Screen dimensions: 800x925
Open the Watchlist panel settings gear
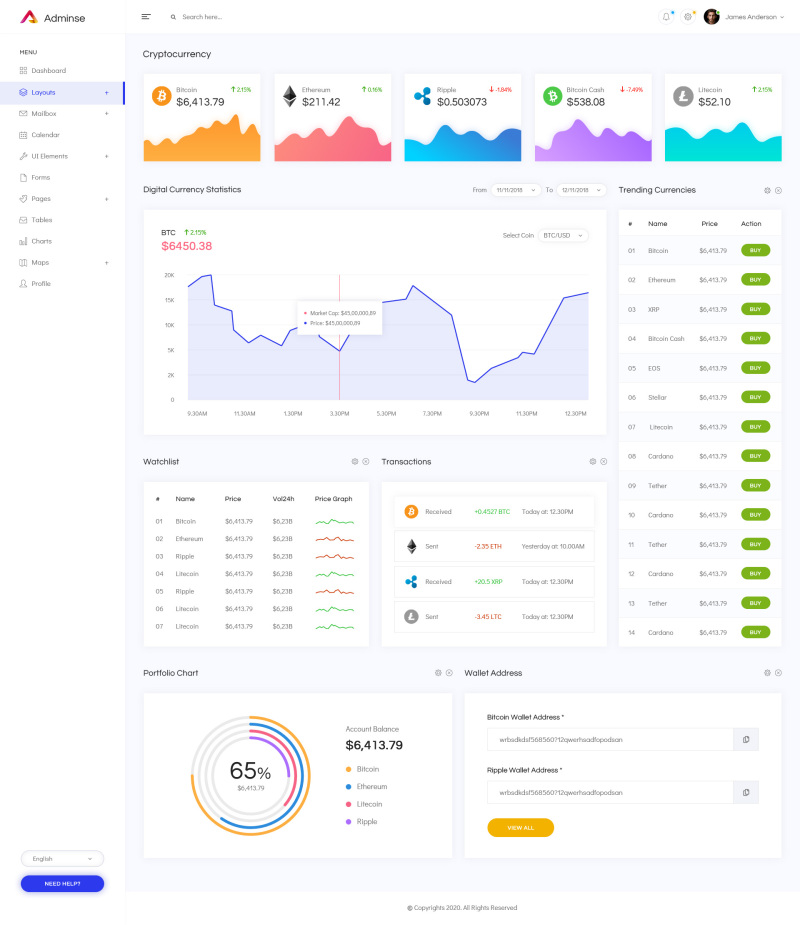(354, 461)
